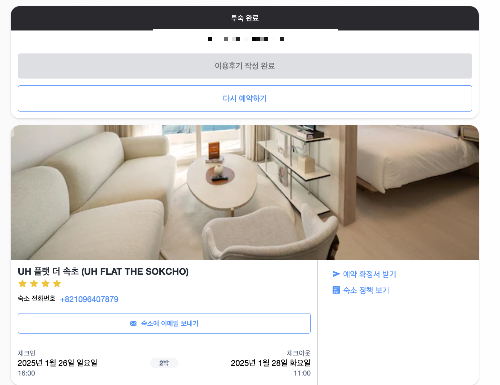Open the UH FLAT THE SOKCHO title
Image resolution: width=500 pixels, height=385 pixels.
tap(103, 272)
